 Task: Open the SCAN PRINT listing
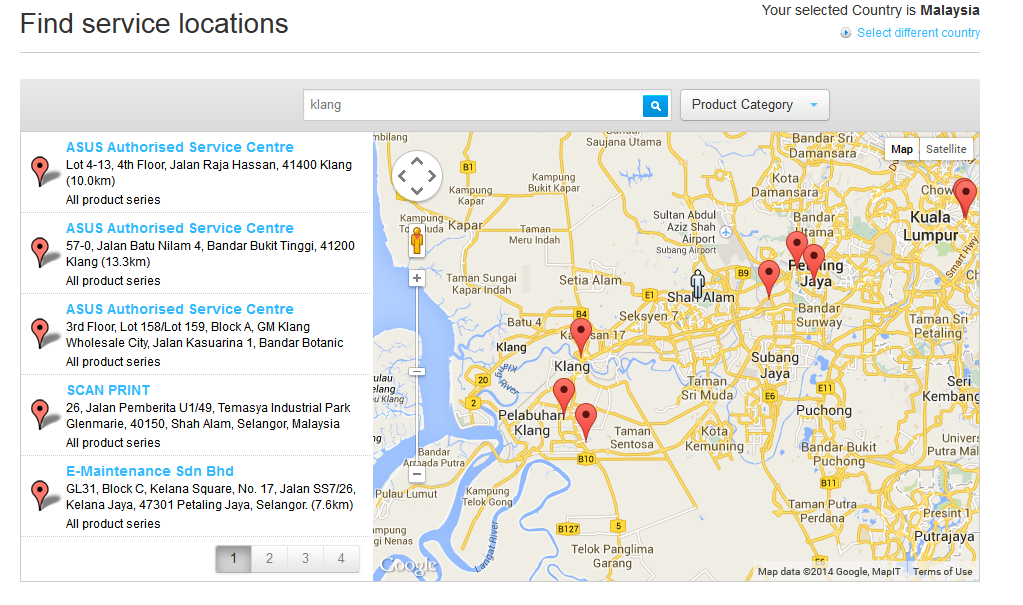click(108, 390)
